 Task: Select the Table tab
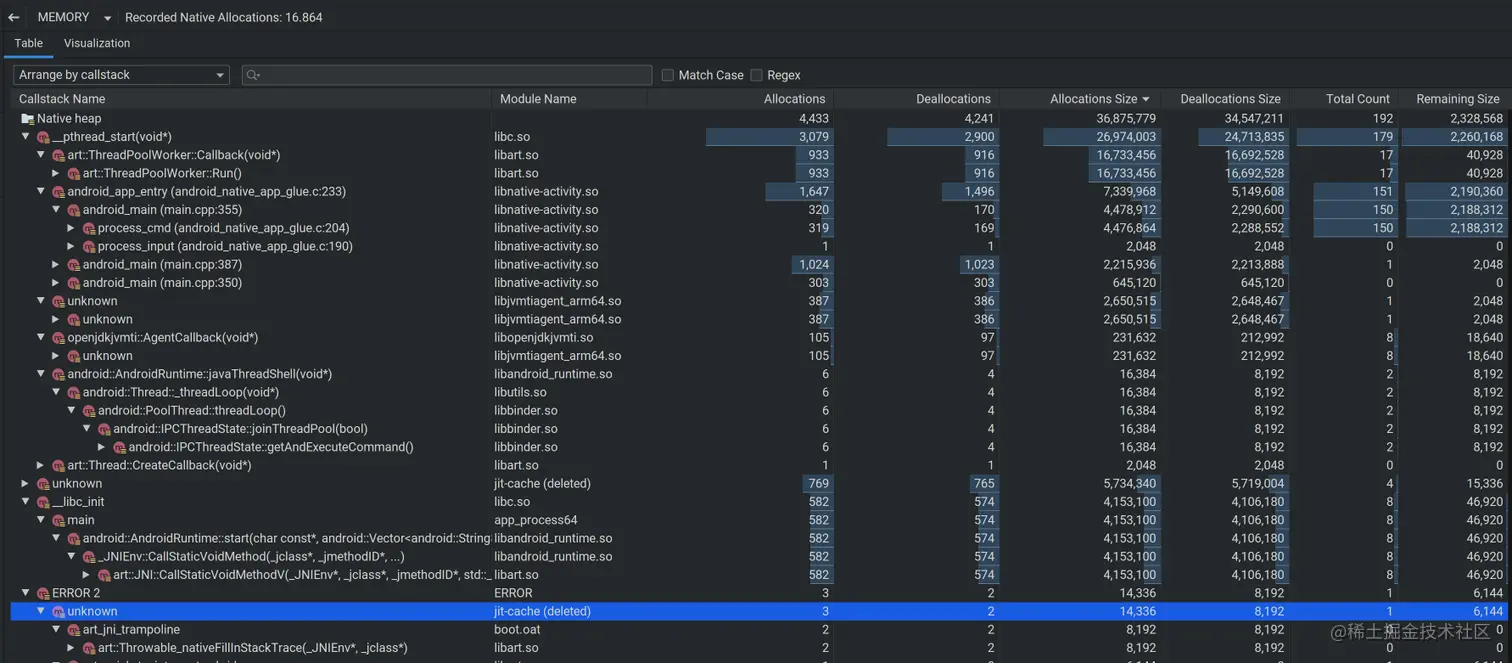coord(28,43)
